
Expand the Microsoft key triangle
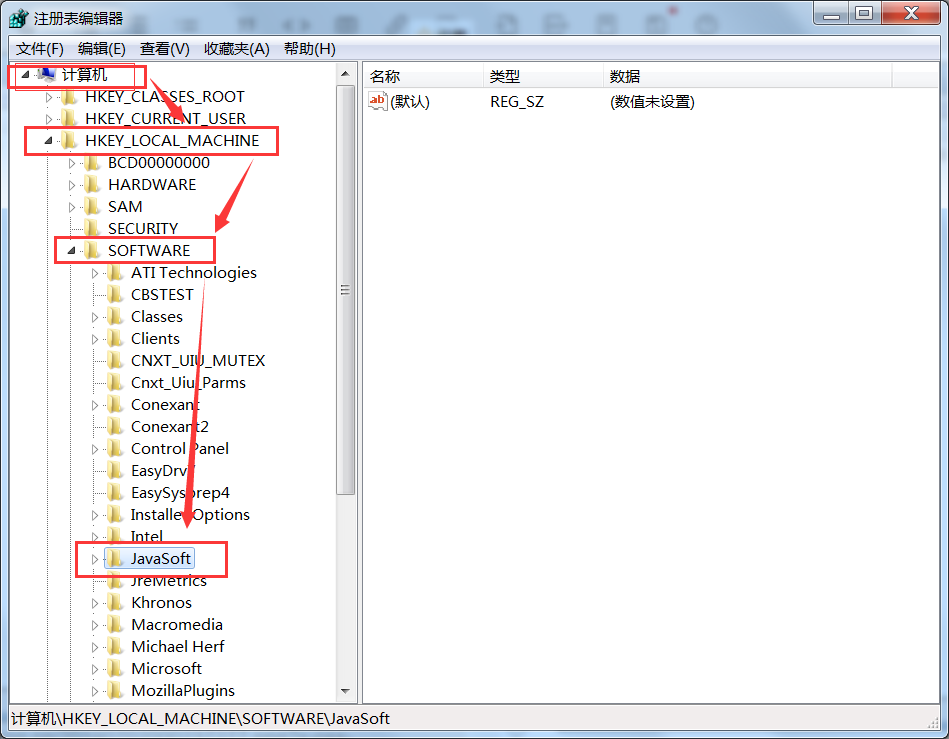[x=95, y=669]
